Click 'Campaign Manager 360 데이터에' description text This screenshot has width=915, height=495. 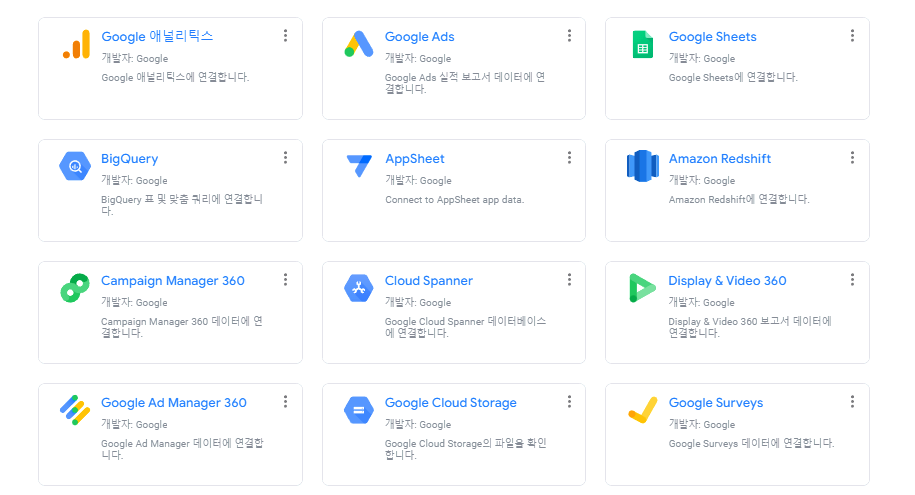coord(182,327)
